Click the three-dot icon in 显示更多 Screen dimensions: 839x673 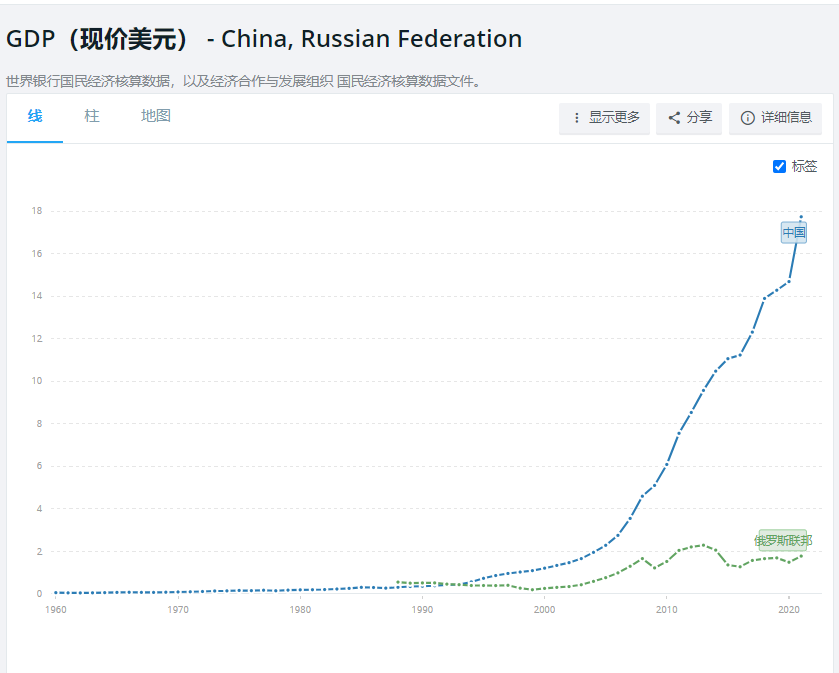576,118
